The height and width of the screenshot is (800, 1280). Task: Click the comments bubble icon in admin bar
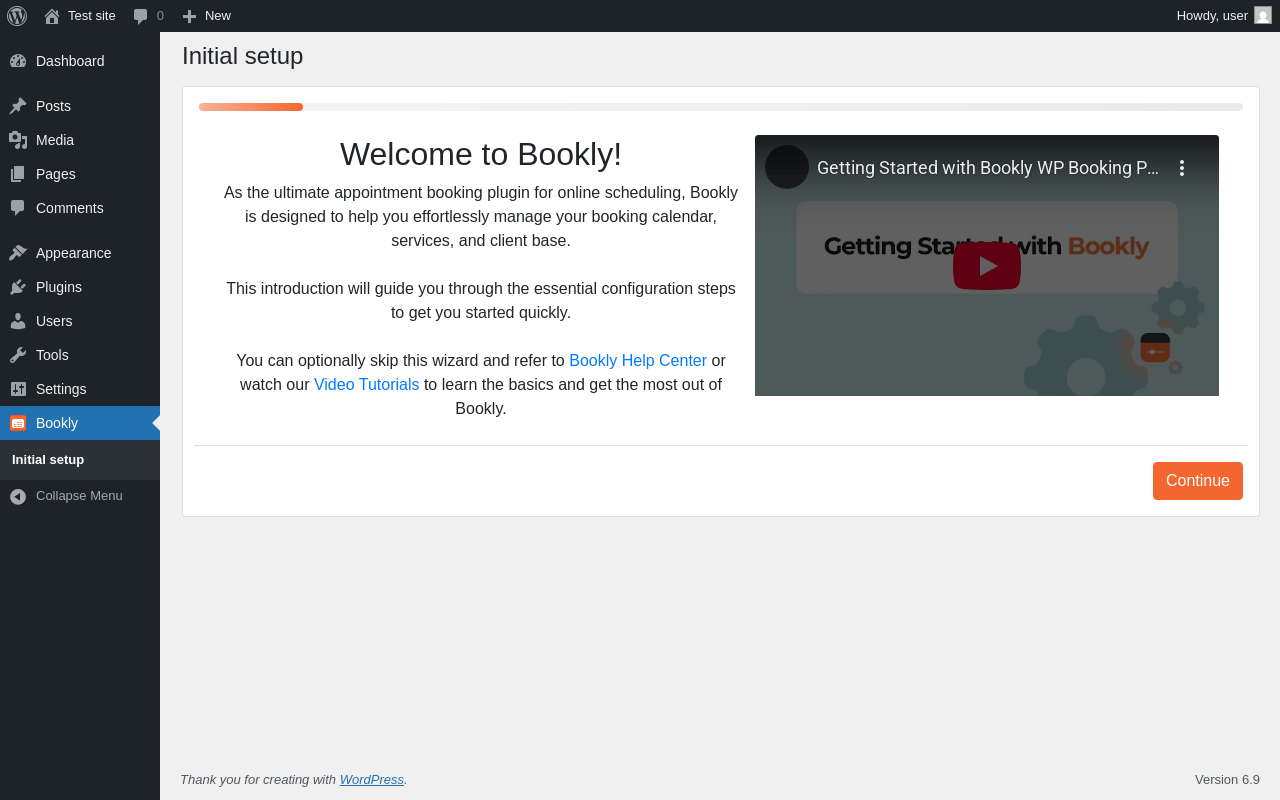(x=141, y=16)
